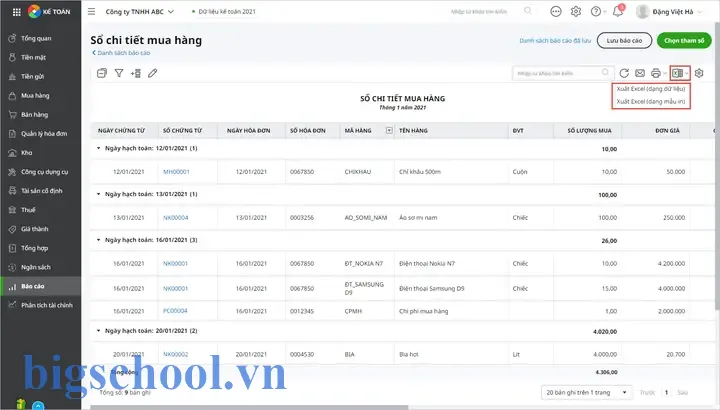Click the Tổng hợp sidebar icon
The width and height of the screenshot is (720, 410).
click(12, 248)
